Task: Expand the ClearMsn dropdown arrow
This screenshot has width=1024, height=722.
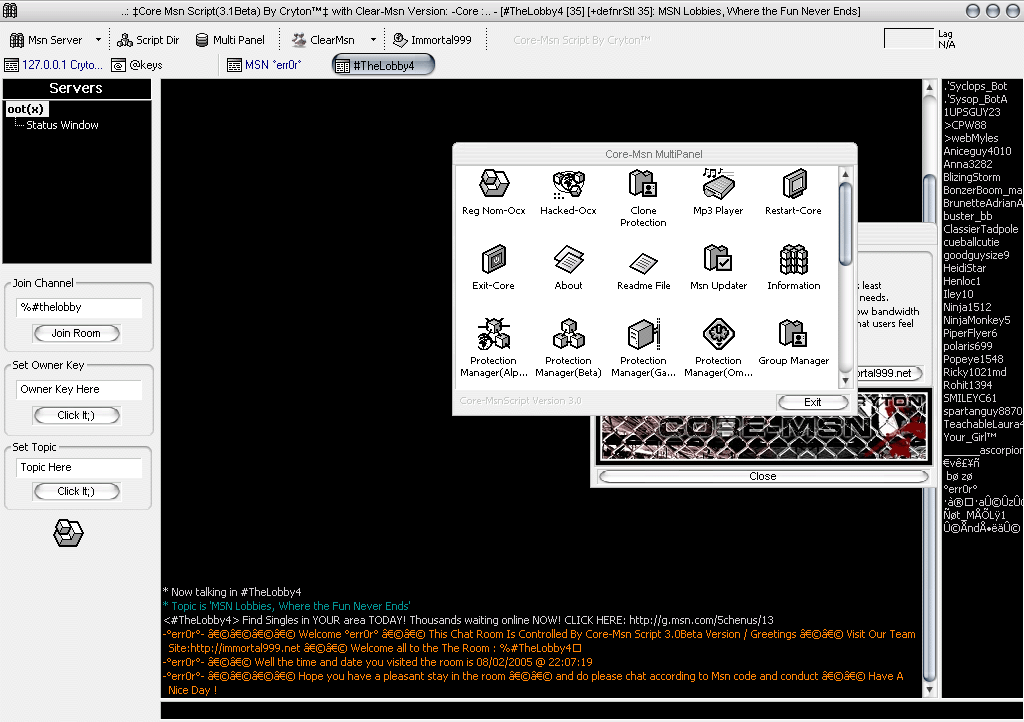Action: (x=373, y=40)
